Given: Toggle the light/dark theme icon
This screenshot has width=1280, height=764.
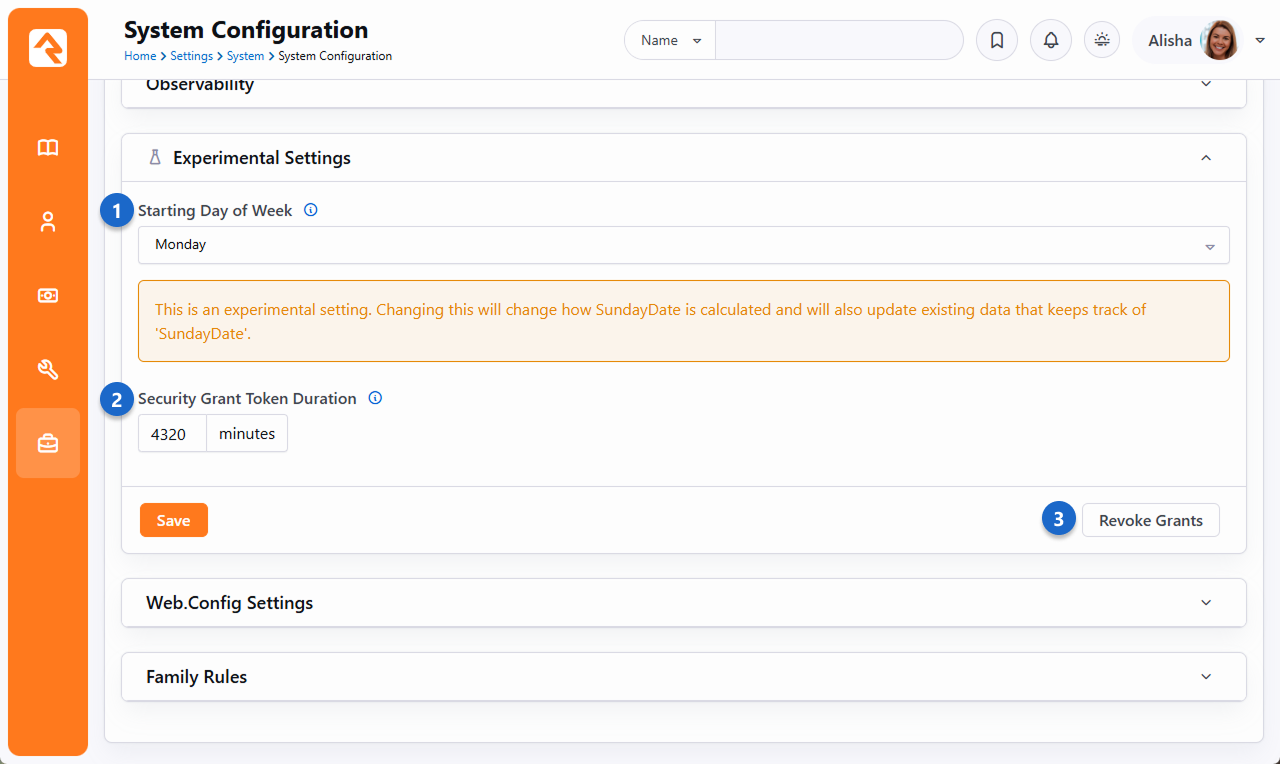Looking at the screenshot, I should (x=1102, y=41).
